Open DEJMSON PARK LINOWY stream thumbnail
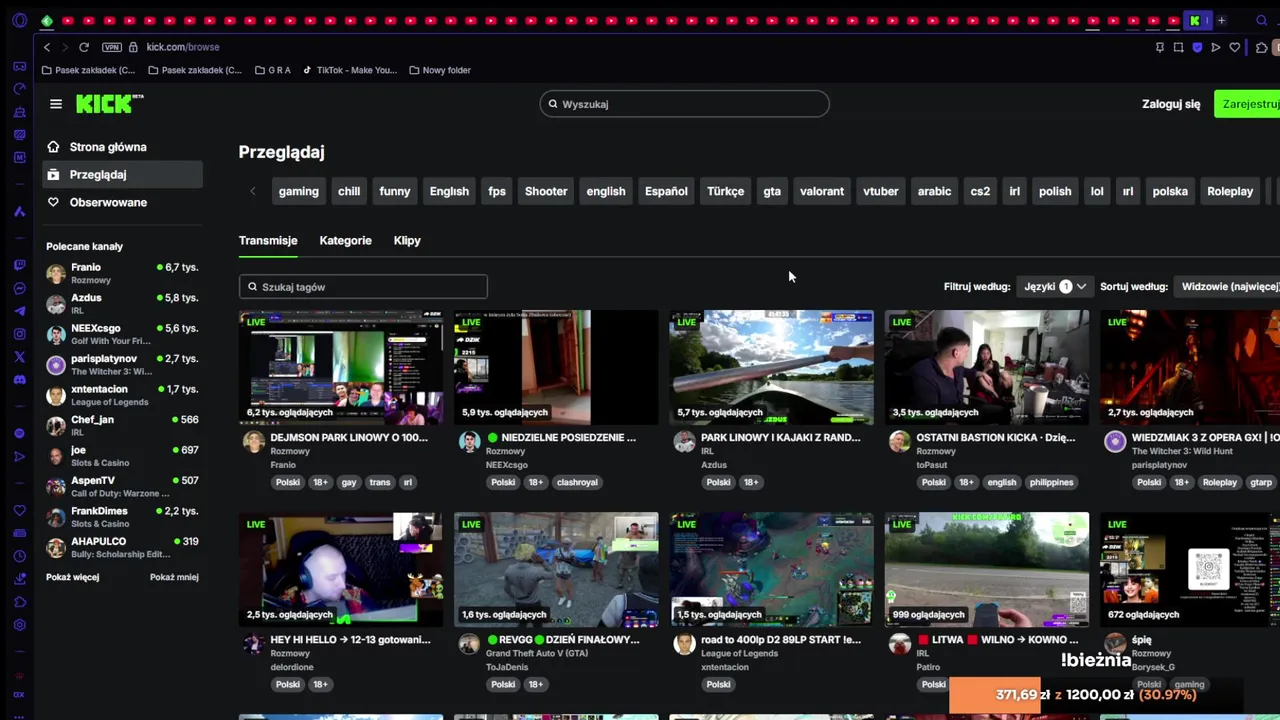 click(341, 367)
